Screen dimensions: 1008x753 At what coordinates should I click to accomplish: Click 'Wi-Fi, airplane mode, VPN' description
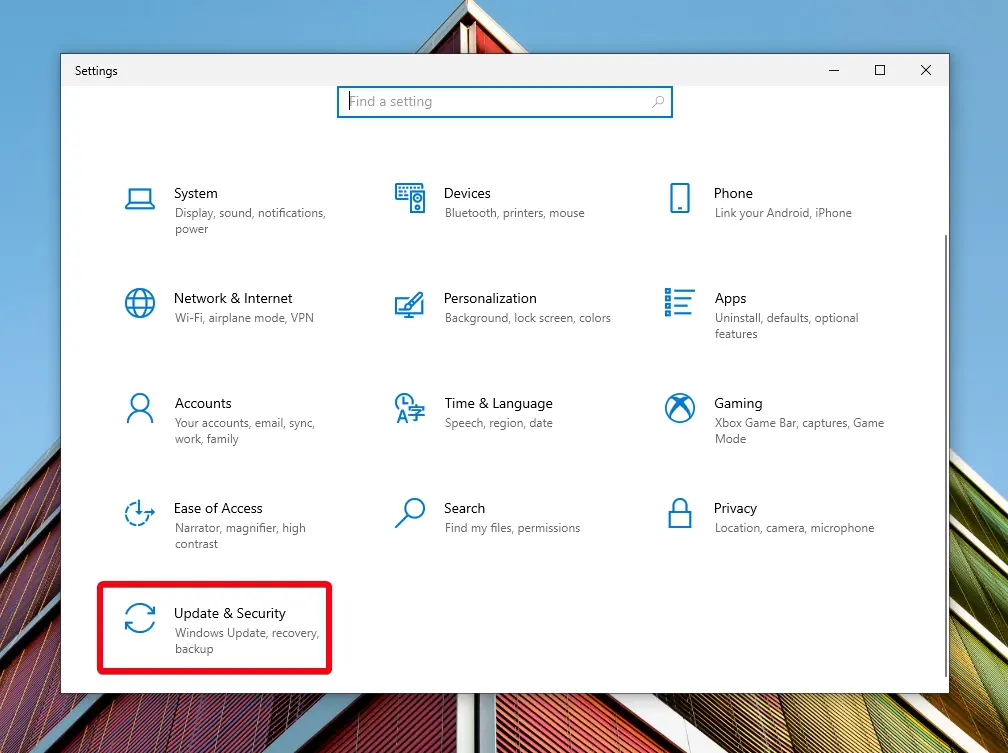[x=244, y=318]
